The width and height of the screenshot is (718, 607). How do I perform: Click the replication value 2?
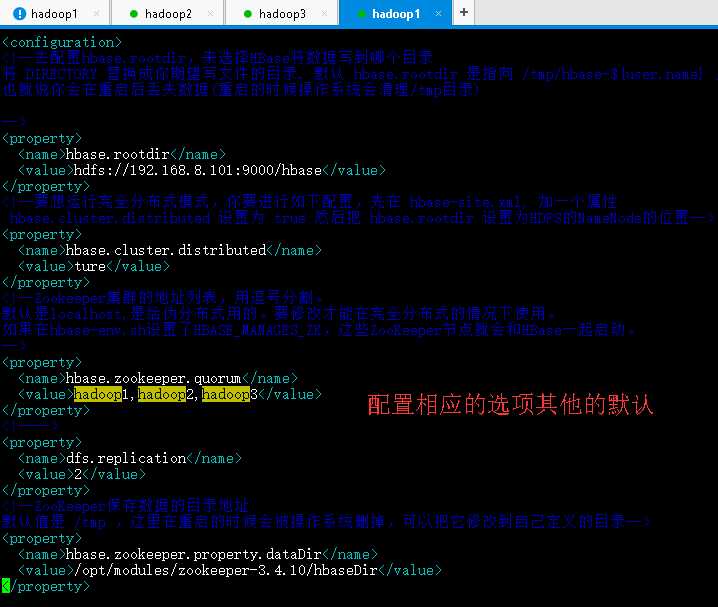[x=78, y=474]
